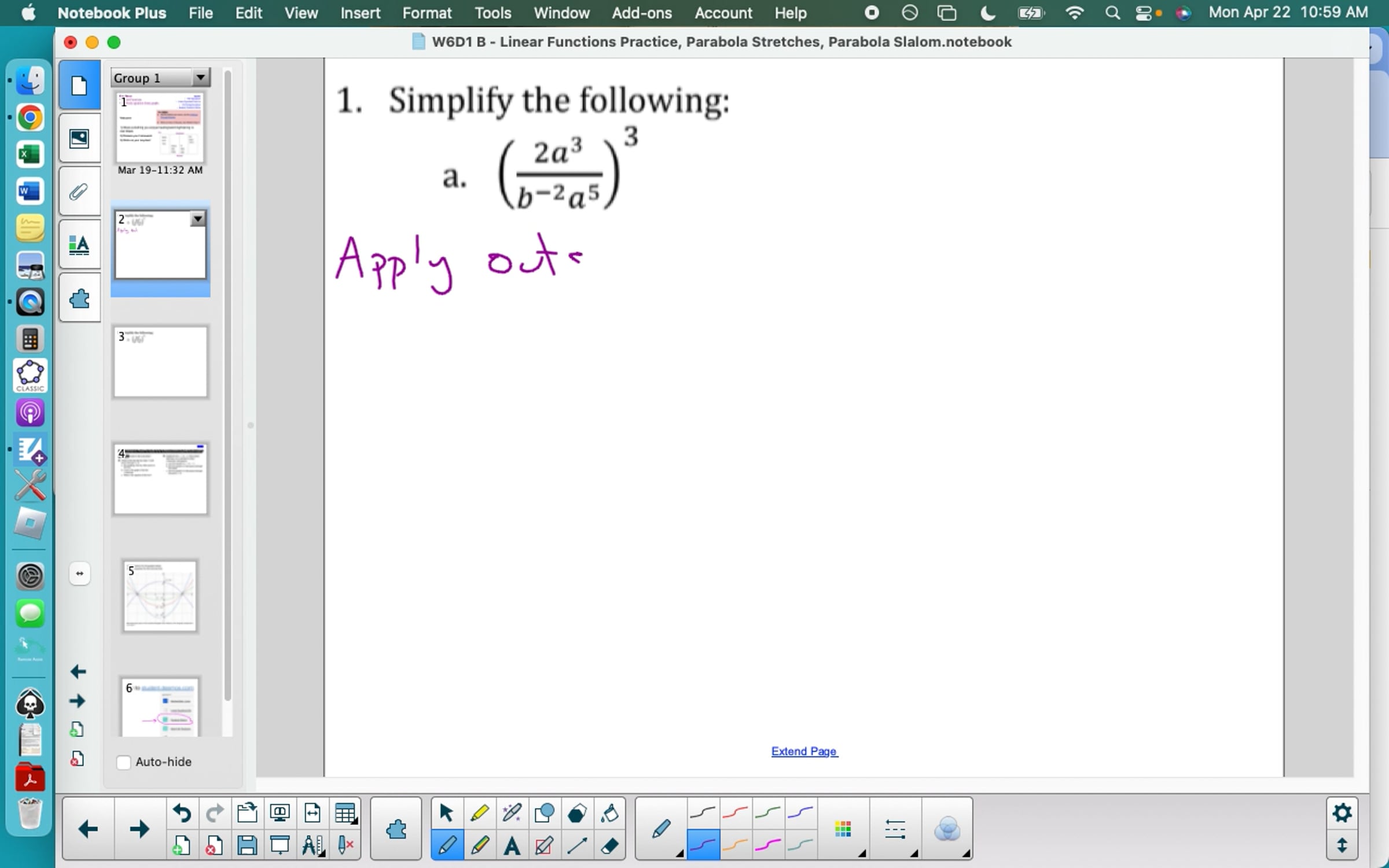1389x868 pixels.
Task: Expand page 2 thumbnail menu arrow
Action: (198, 219)
